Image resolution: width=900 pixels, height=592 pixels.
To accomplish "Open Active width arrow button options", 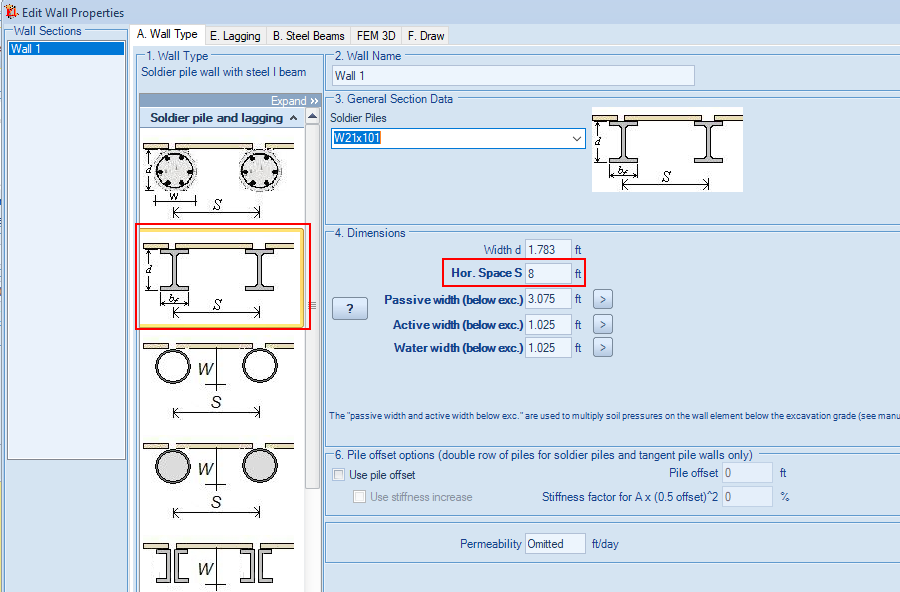I will click(x=603, y=324).
